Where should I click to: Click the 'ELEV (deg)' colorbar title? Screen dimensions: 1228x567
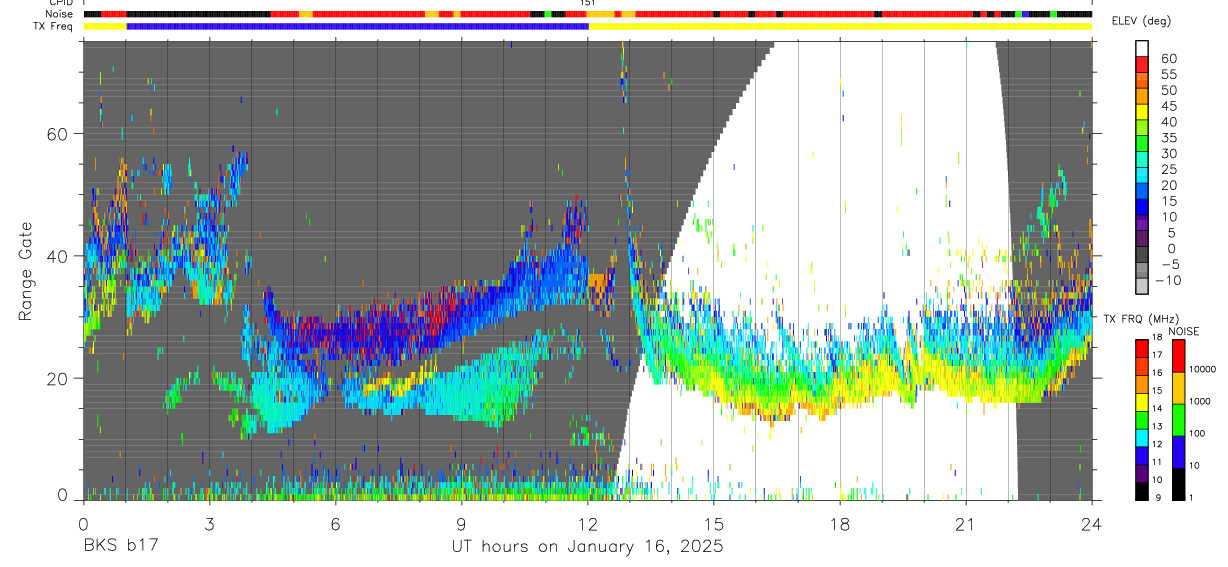click(x=1141, y=21)
